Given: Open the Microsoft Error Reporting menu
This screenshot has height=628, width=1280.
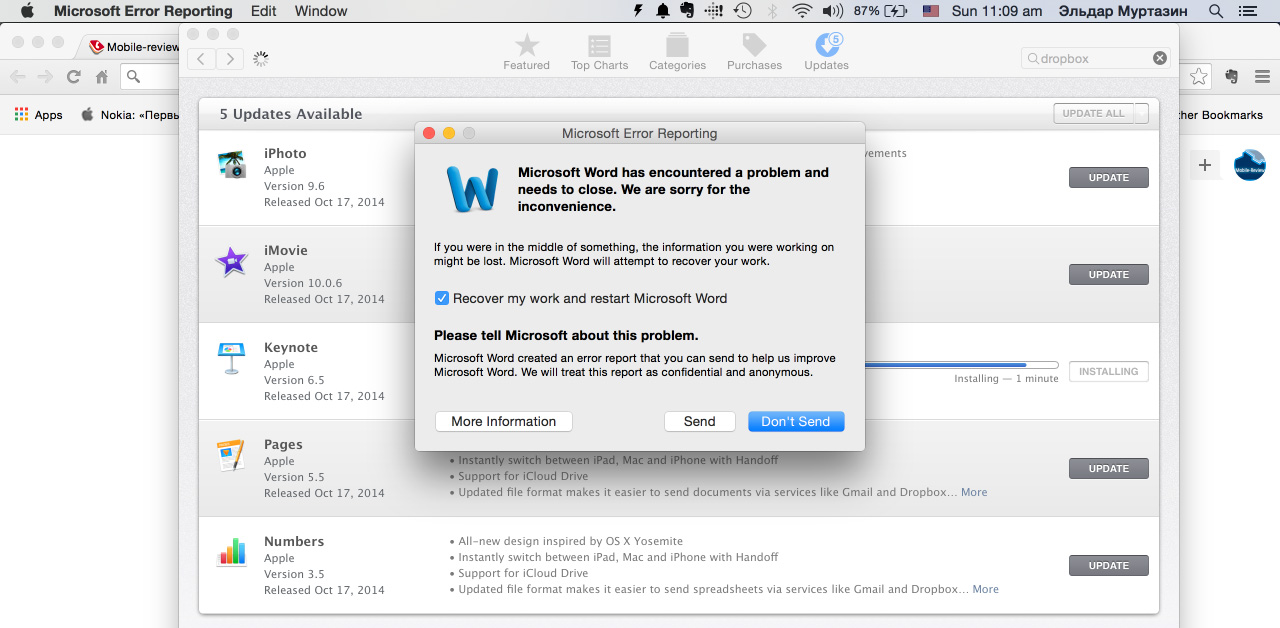Looking at the screenshot, I should 143,11.
